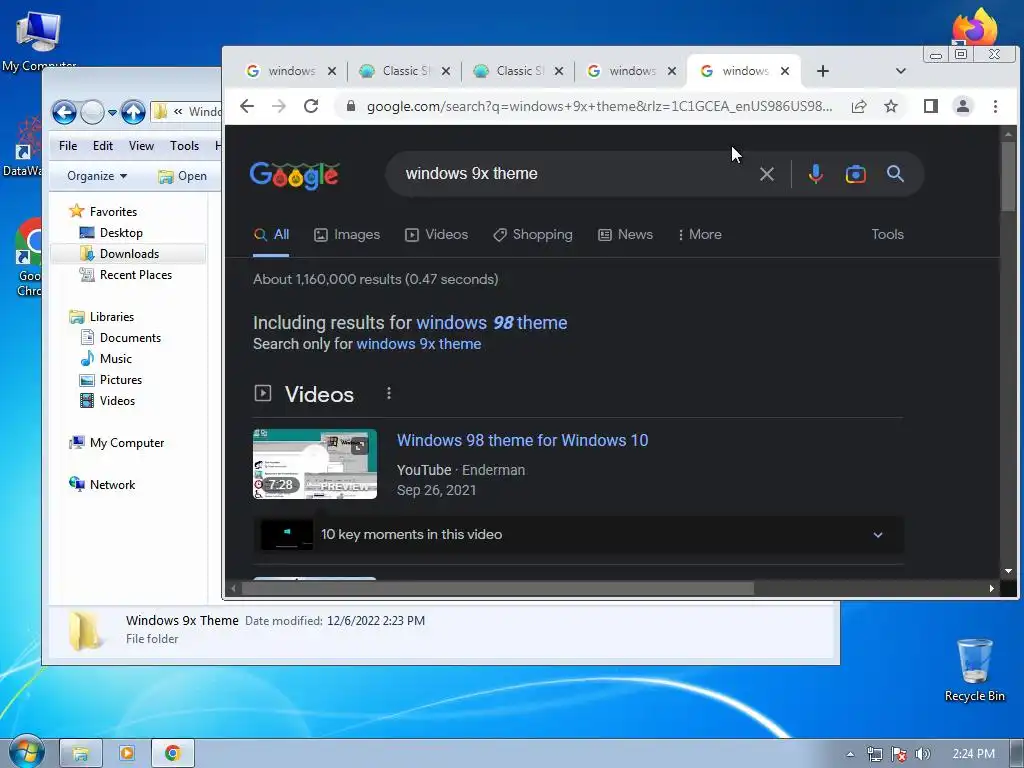Search only for windows 9x theme
This screenshot has height=768, width=1024.
tap(419, 344)
